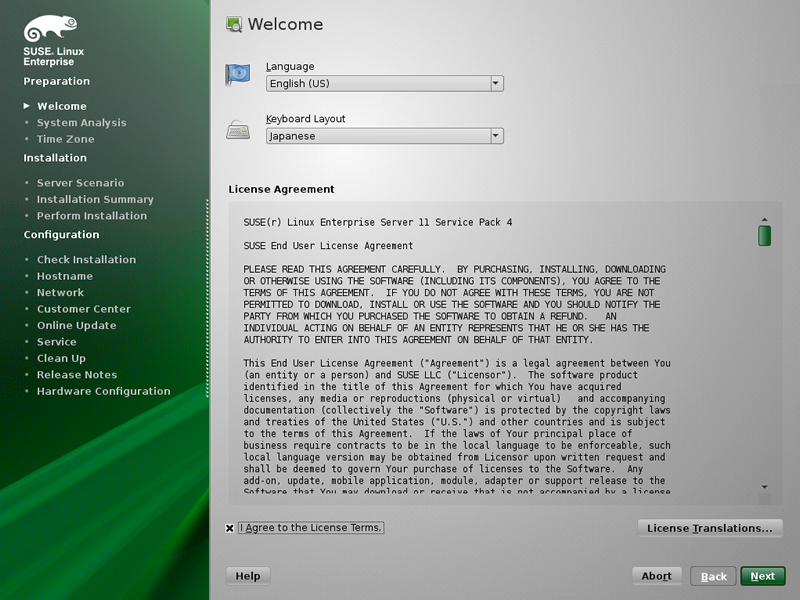800x600 pixels.
Task: Click the Installation section heading
Action: (x=55, y=158)
